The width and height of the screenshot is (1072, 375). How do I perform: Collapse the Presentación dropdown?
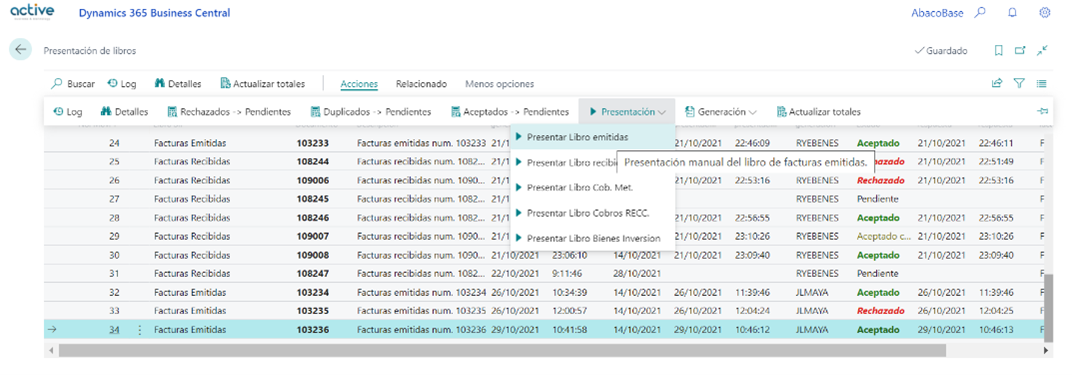[627, 111]
